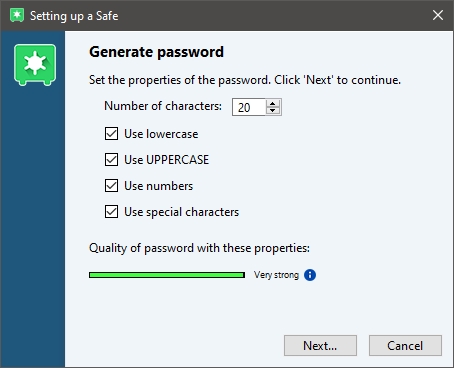454x368 pixels.
Task: Click the Next... button
Action: 320,346
